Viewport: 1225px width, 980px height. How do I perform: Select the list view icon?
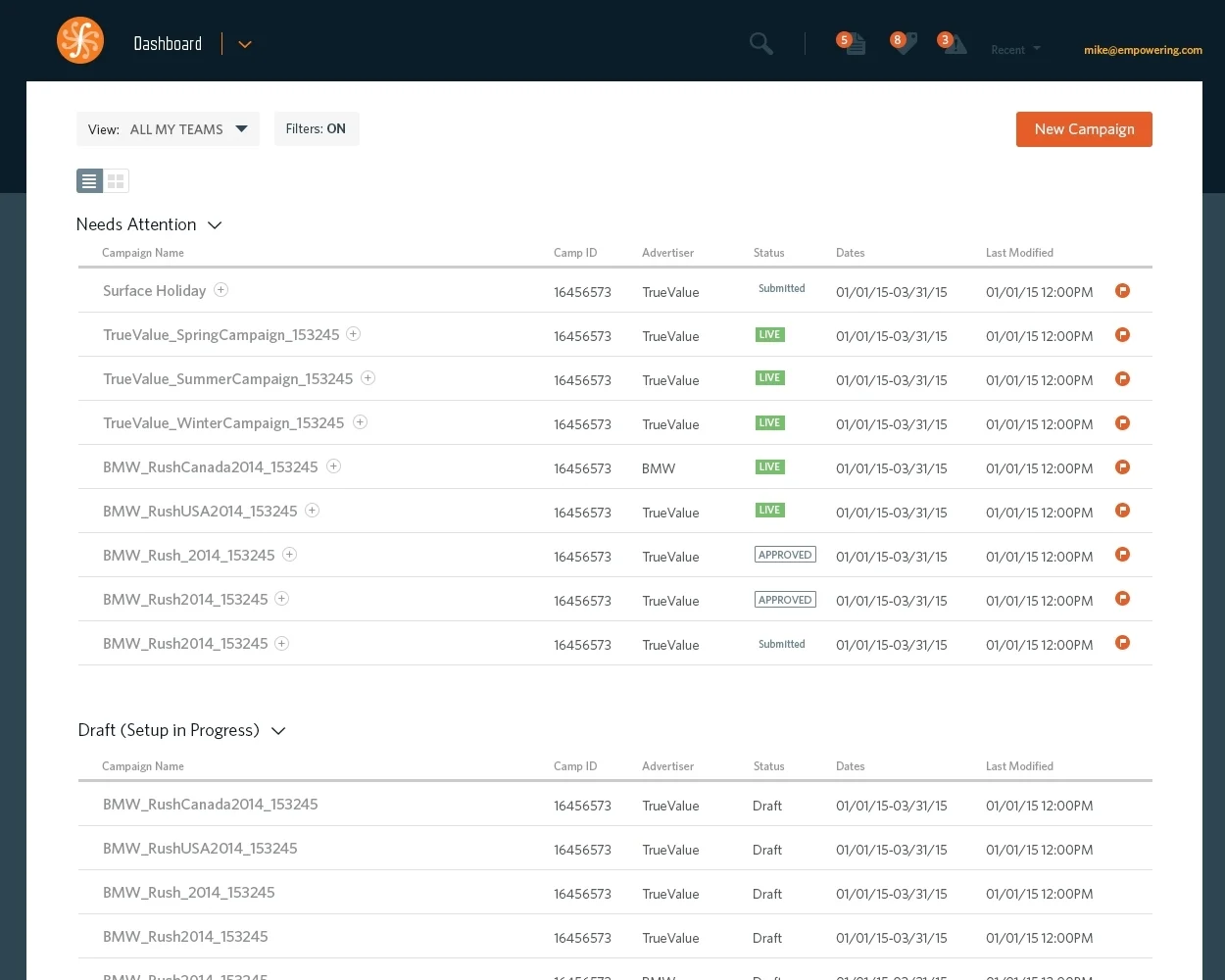coord(89,180)
